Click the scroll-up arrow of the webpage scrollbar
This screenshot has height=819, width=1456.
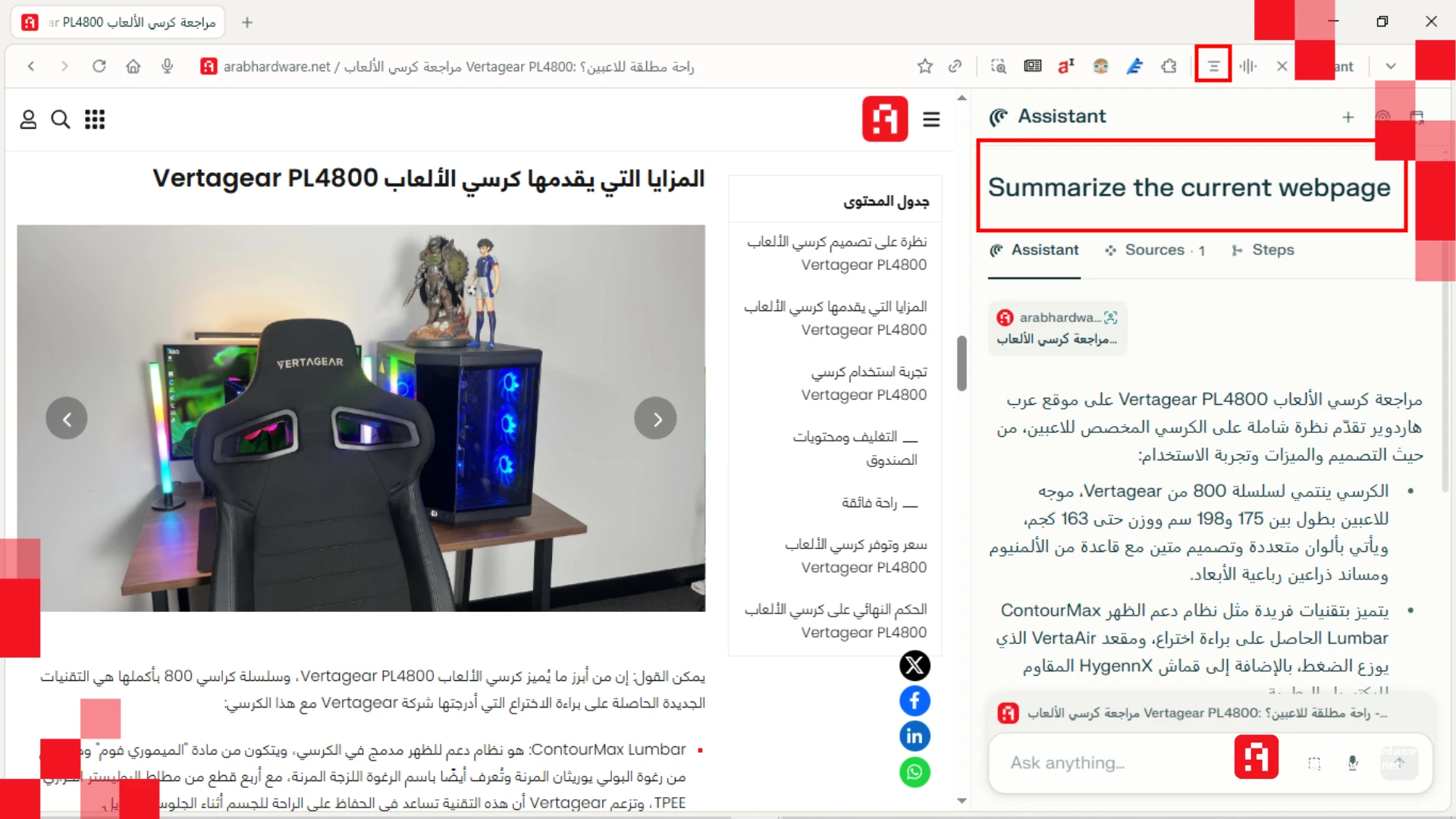coord(962,98)
